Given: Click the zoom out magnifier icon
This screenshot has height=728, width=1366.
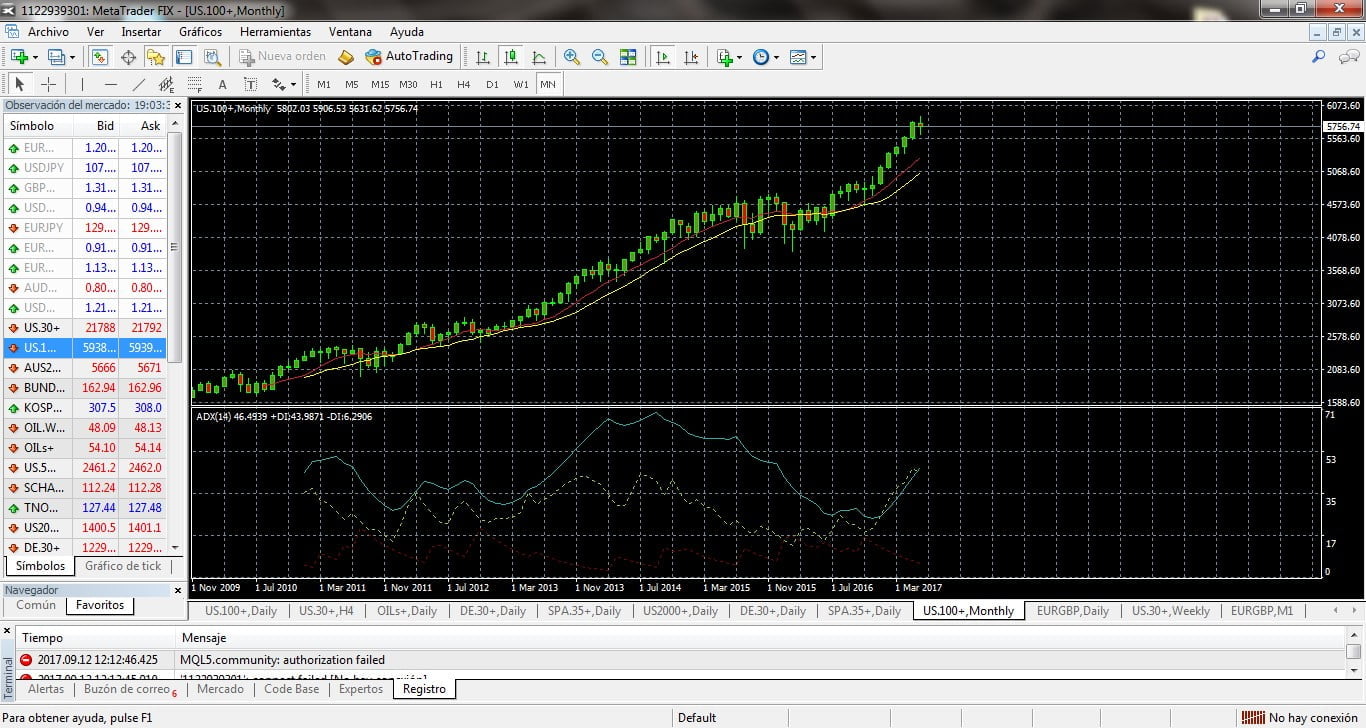Looking at the screenshot, I should coord(599,57).
